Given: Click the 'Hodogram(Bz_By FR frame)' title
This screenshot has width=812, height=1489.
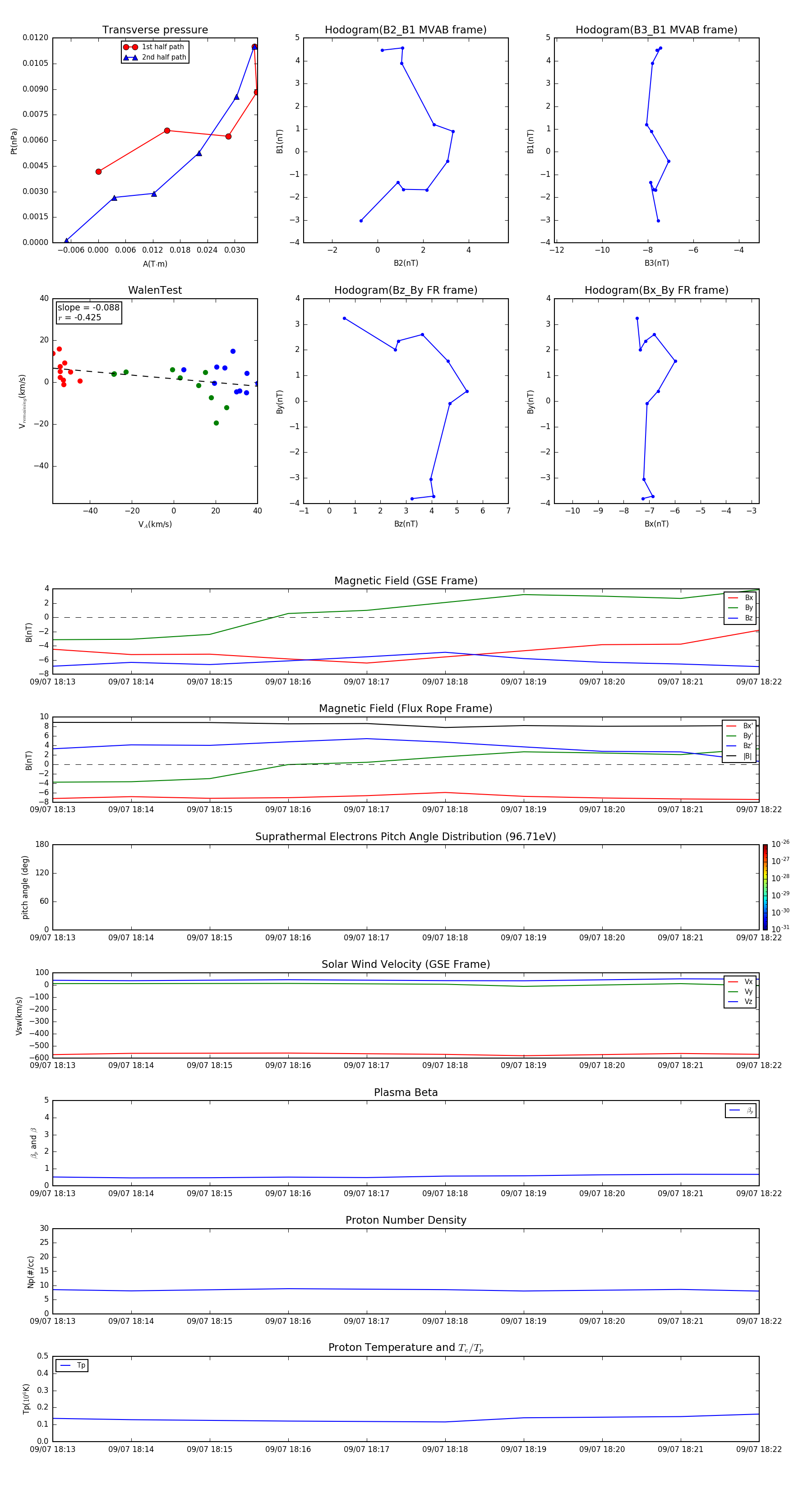Looking at the screenshot, I should tap(406, 290).
